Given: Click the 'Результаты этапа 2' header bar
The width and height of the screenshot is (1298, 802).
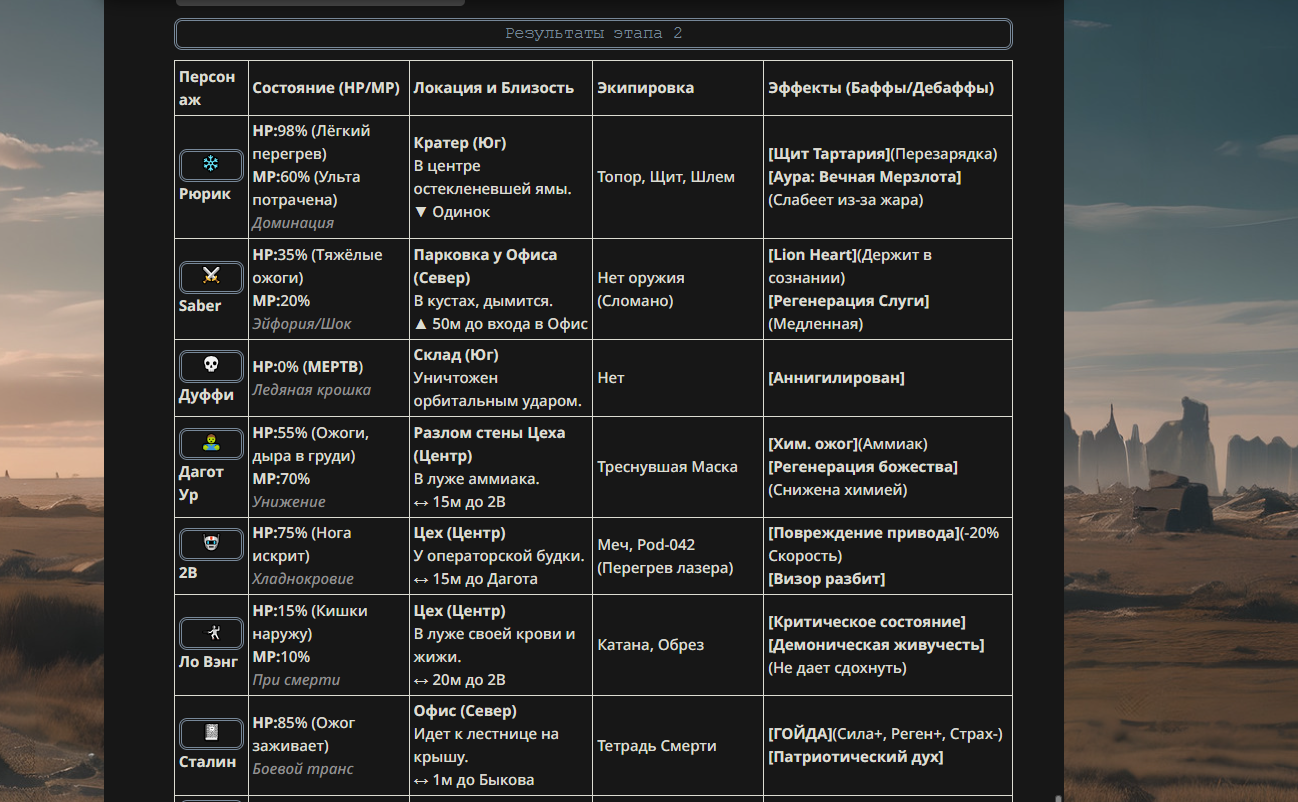Looking at the screenshot, I should (594, 34).
